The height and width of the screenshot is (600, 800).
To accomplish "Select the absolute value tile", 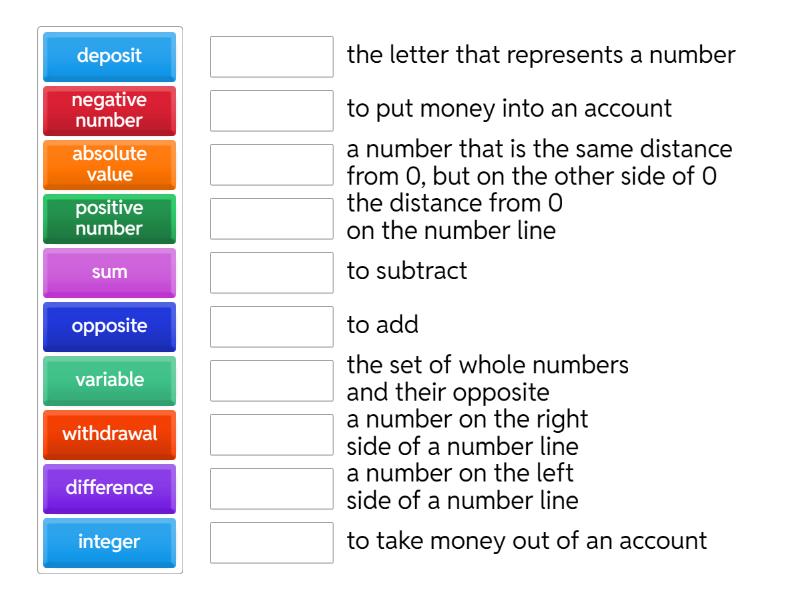I will 108,165.
